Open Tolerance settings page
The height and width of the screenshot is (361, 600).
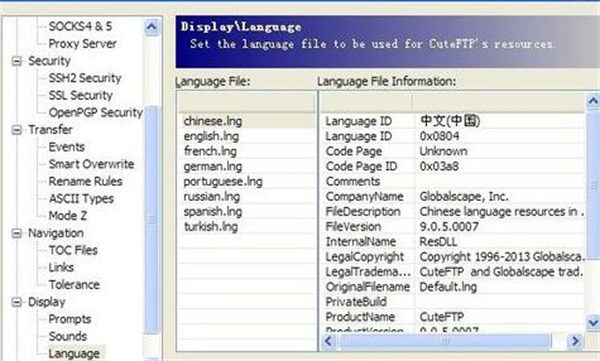[x=74, y=285]
